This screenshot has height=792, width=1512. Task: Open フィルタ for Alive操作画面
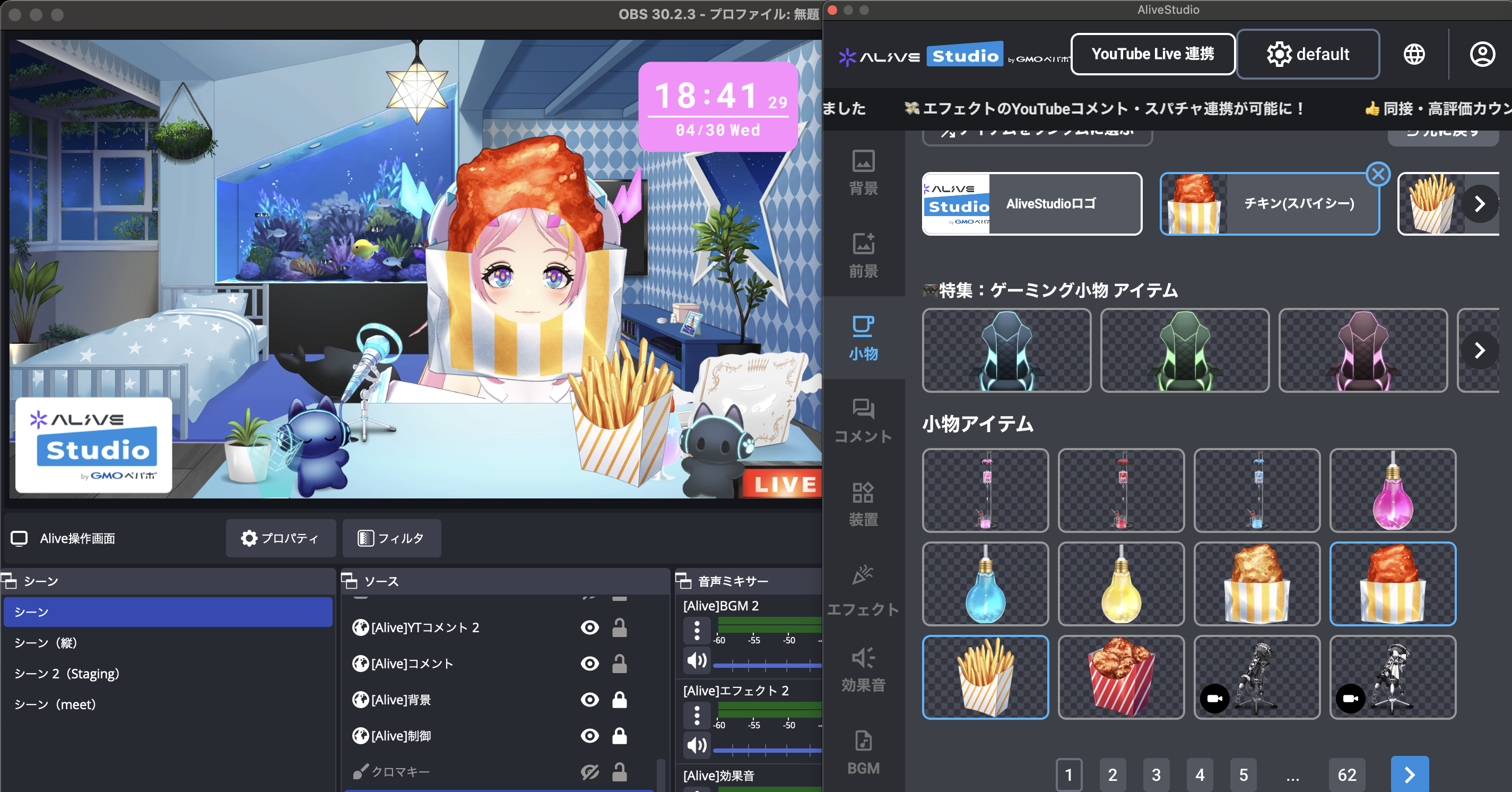[392, 538]
